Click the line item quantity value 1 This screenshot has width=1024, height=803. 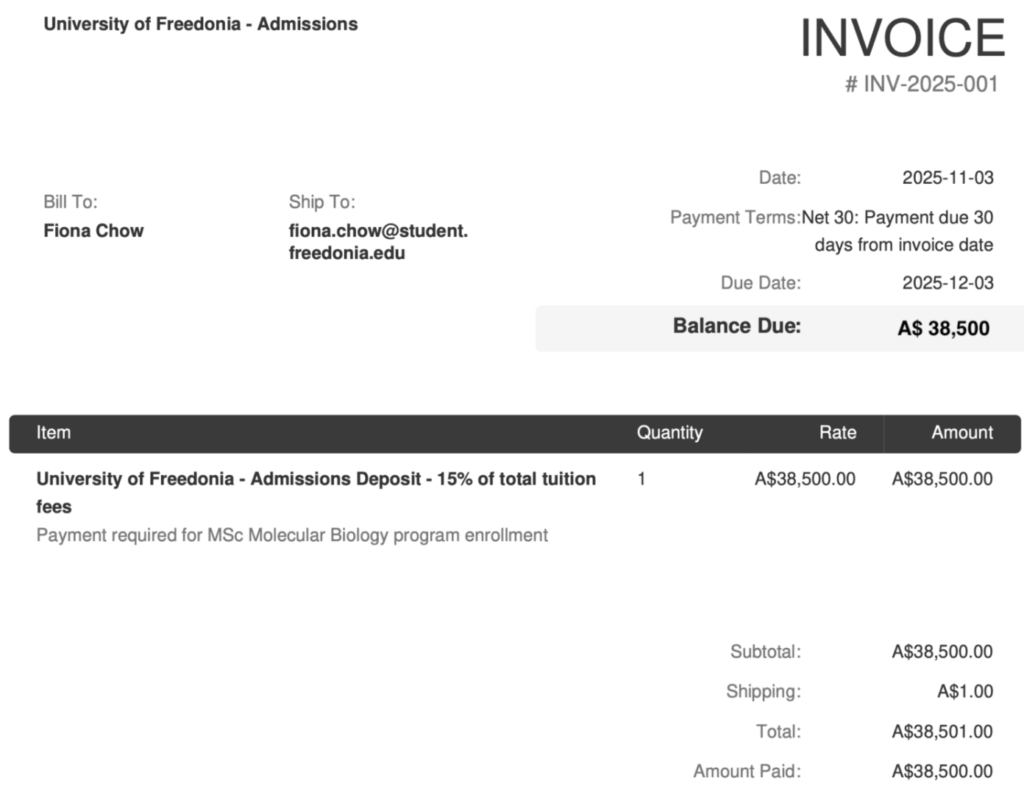pyautogui.click(x=641, y=479)
